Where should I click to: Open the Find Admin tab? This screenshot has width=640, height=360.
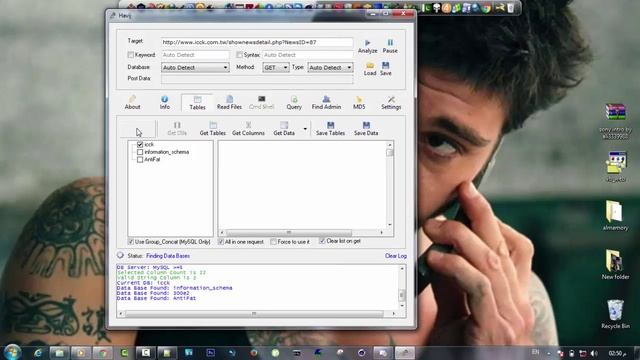click(x=326, y=102)
